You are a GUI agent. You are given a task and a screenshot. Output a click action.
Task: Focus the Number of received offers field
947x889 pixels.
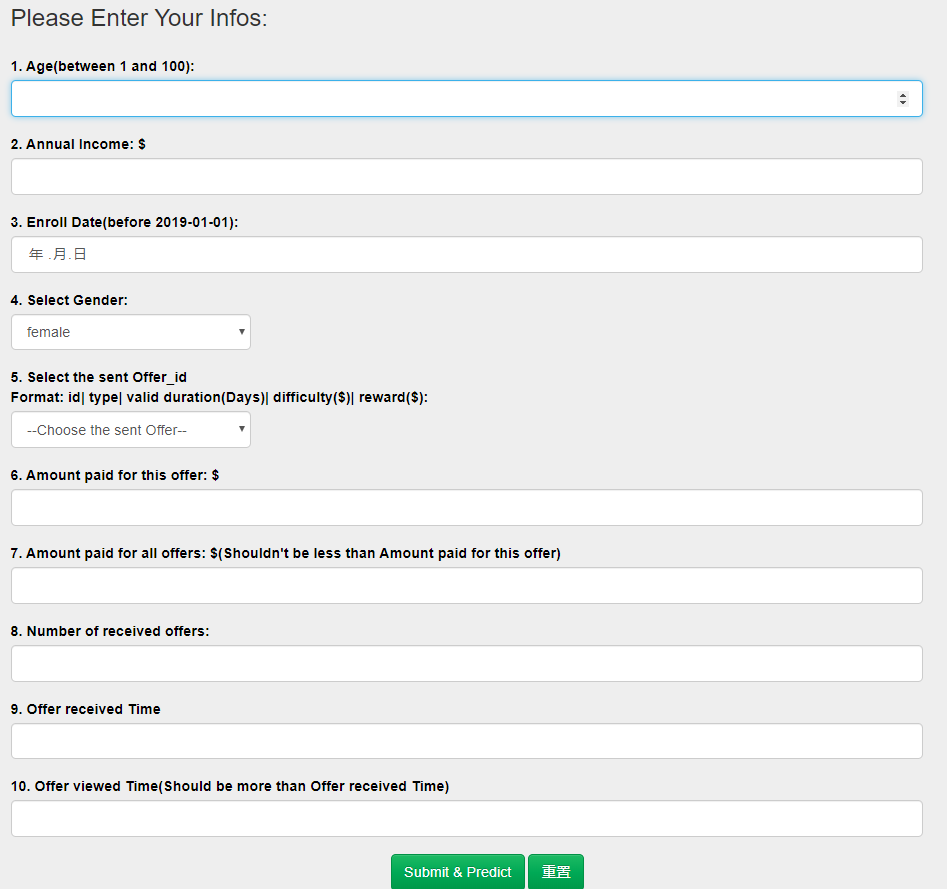pos(466,663)
